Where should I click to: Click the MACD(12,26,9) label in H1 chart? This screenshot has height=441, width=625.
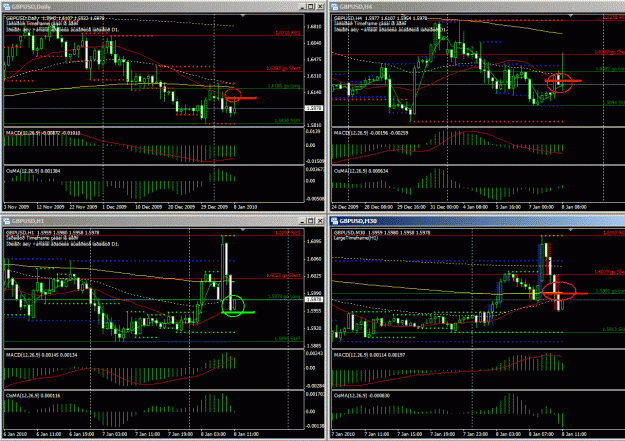click(x=41, y=355)
